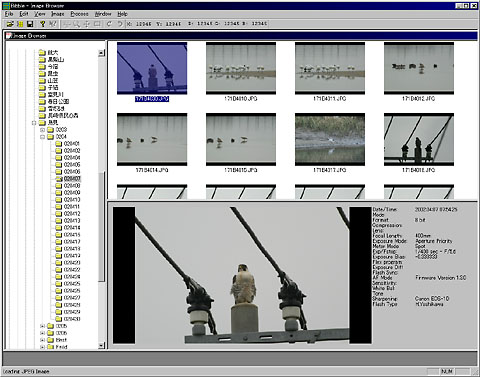Select thumbnail 171B4012.JPG
480x377 pixels.
click(x=419, y=68)
